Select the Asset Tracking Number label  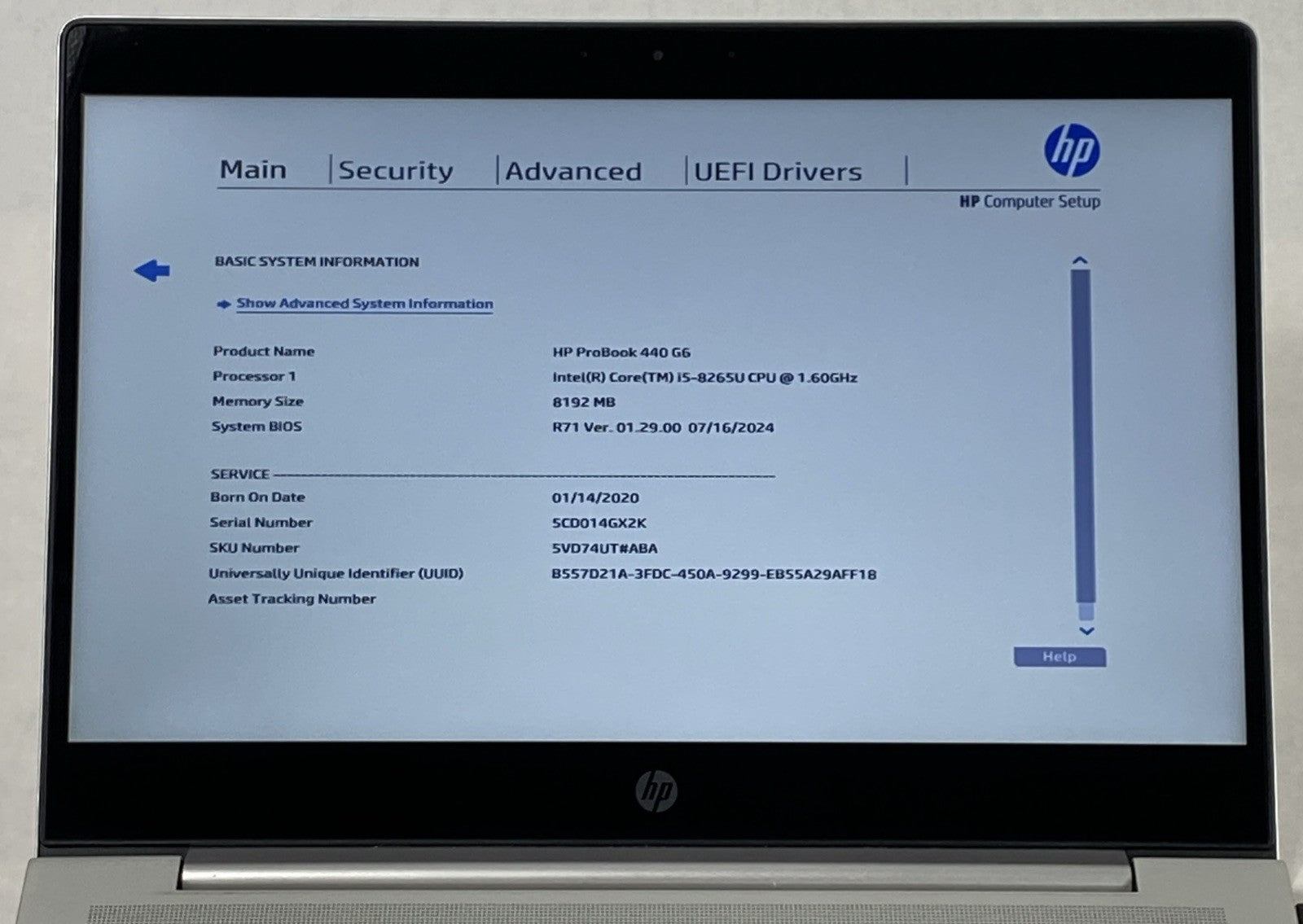coord(292,599)
